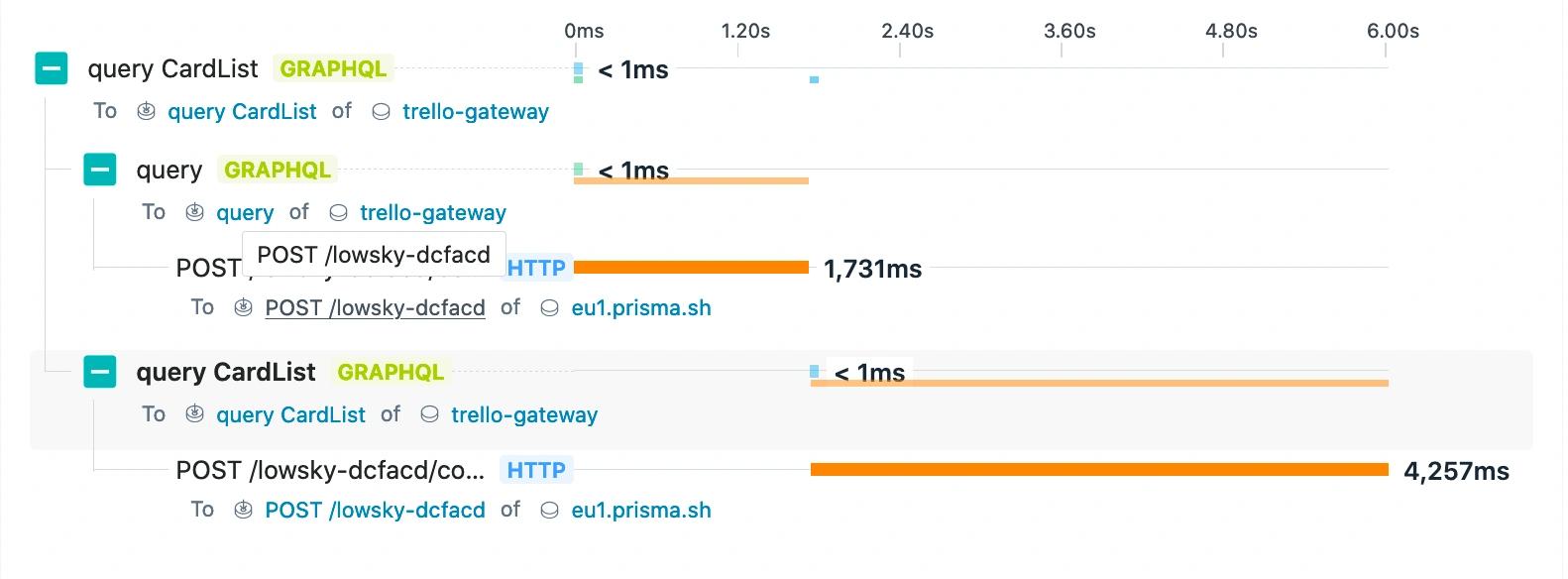Select the 'POST /lowsky-dcfacd/co...' span title
Screen dimensions: 1568x579
(x=330, y=470)
